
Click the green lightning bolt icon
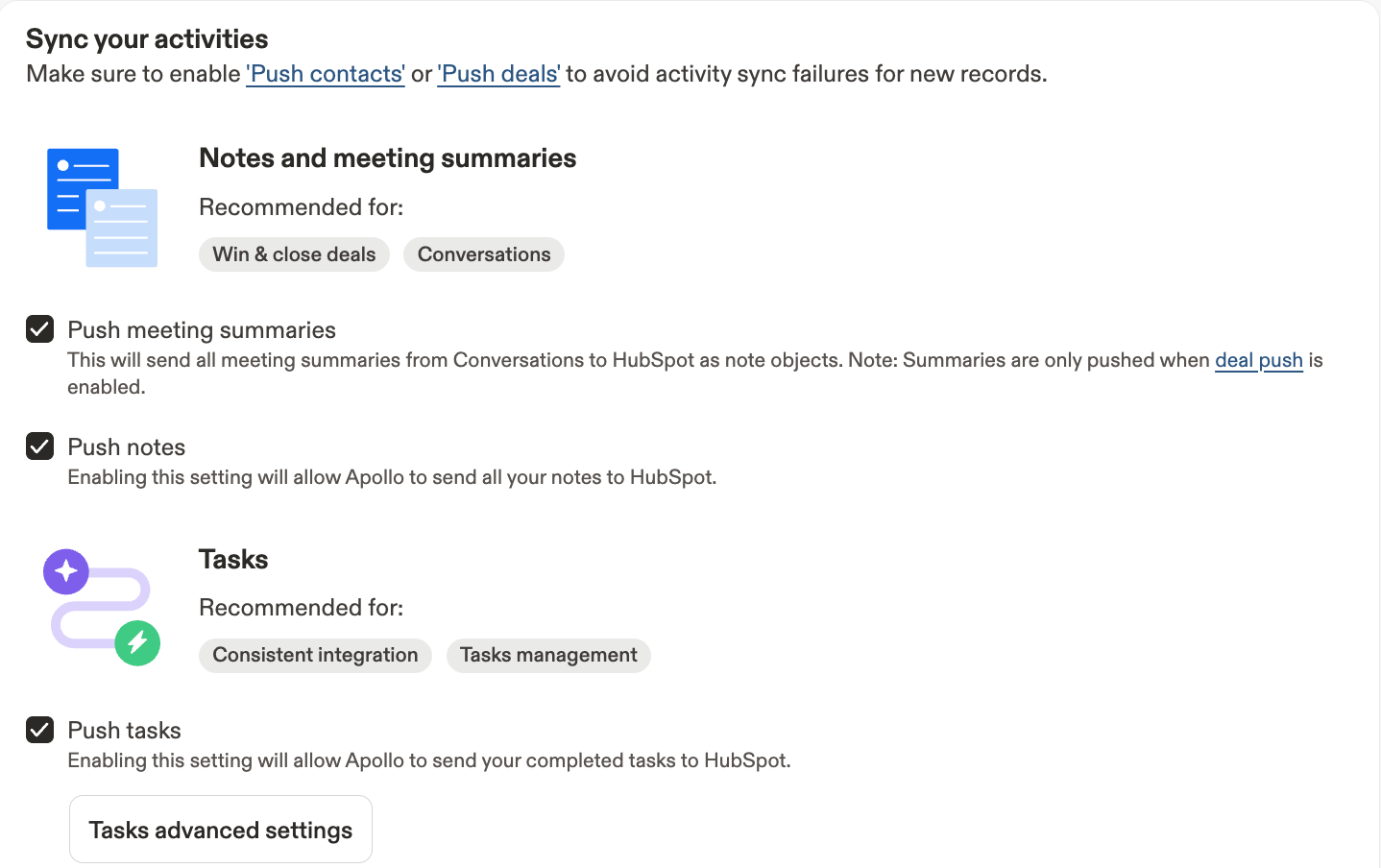coord(137,642)
